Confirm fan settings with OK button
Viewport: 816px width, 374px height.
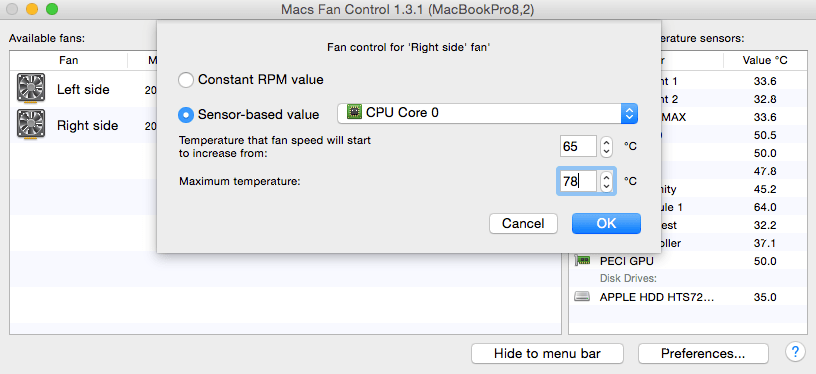pyautogui.click(x=606, y=224)
